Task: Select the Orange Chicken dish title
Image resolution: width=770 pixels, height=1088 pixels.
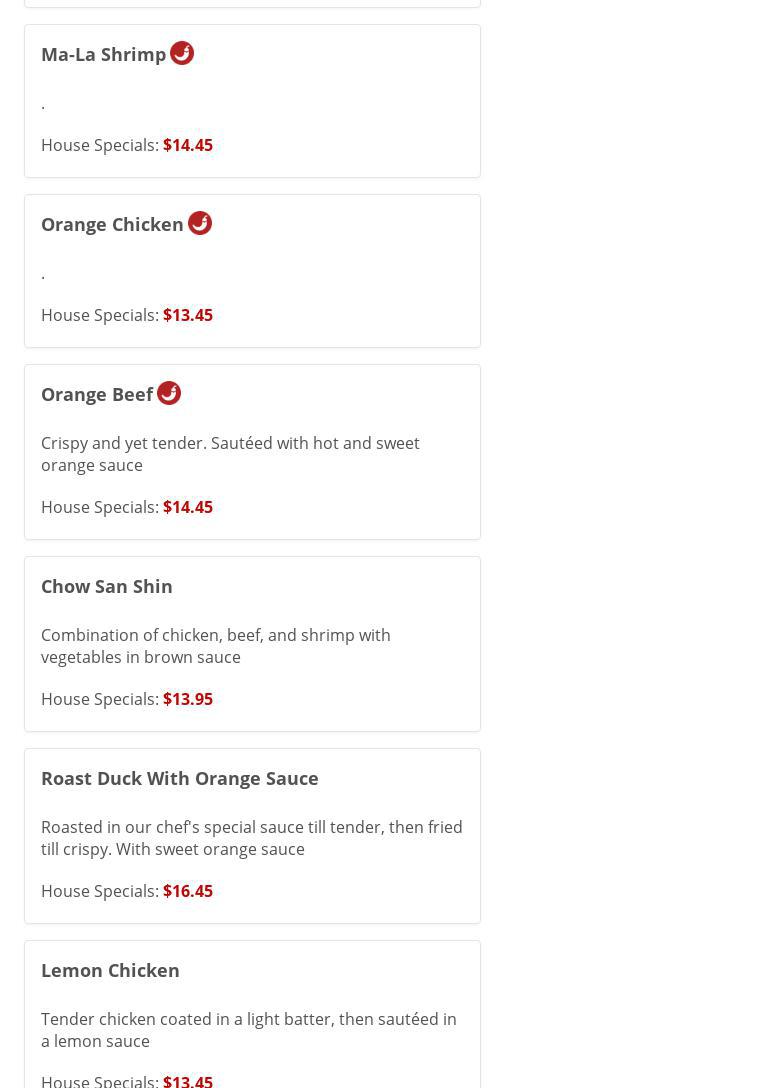Action: tap(112, 224)
